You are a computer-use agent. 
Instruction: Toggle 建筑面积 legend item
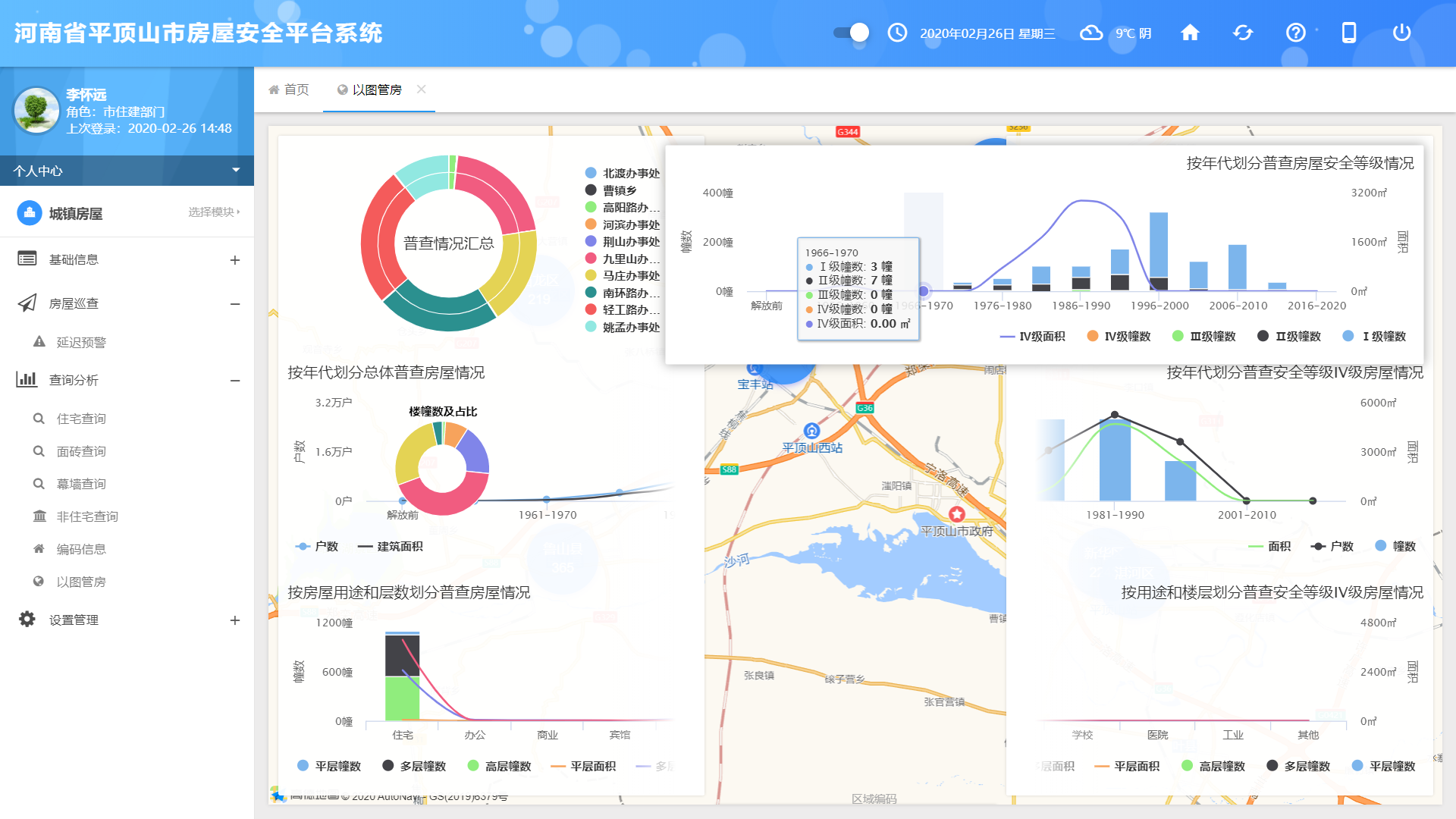click(390, 546)
